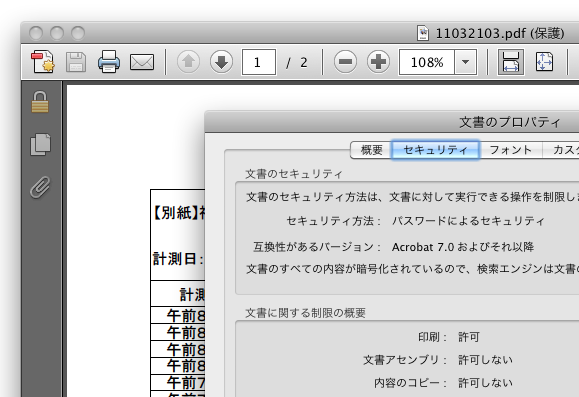579x397 pixels.
Task: Zoom out using the minus button
Action: tap(345, 62)
